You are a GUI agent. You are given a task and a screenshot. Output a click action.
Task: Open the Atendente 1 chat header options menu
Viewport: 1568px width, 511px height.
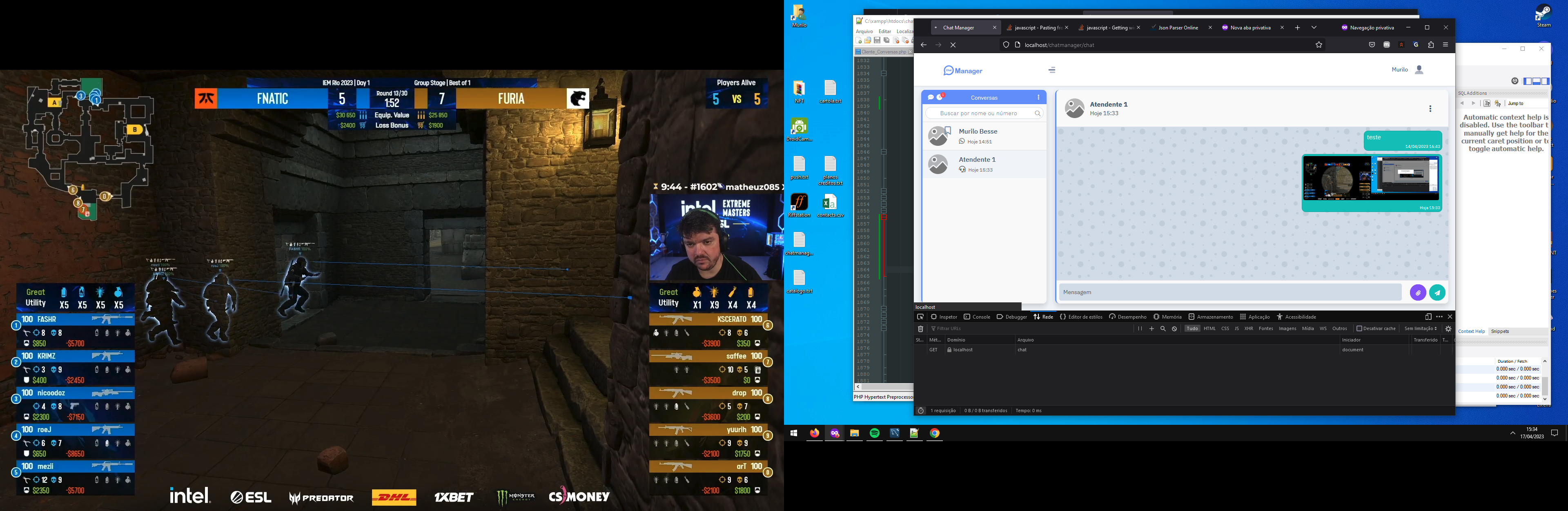pos(1430,108)
